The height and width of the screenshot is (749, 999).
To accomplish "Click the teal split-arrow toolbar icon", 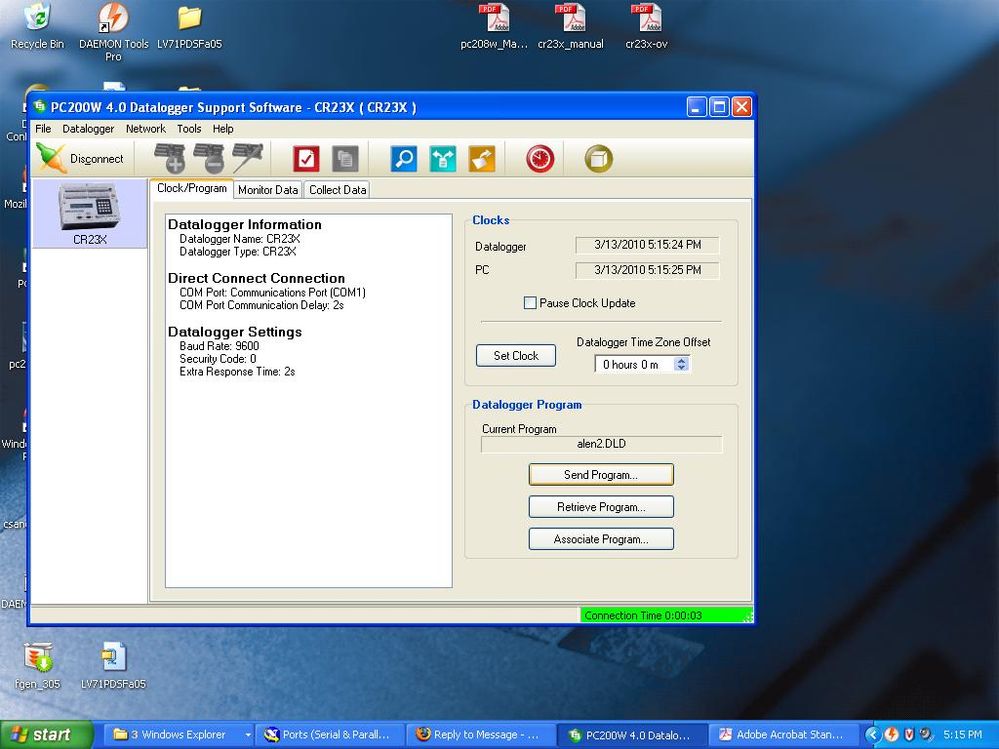I will (x=443, y=159).
